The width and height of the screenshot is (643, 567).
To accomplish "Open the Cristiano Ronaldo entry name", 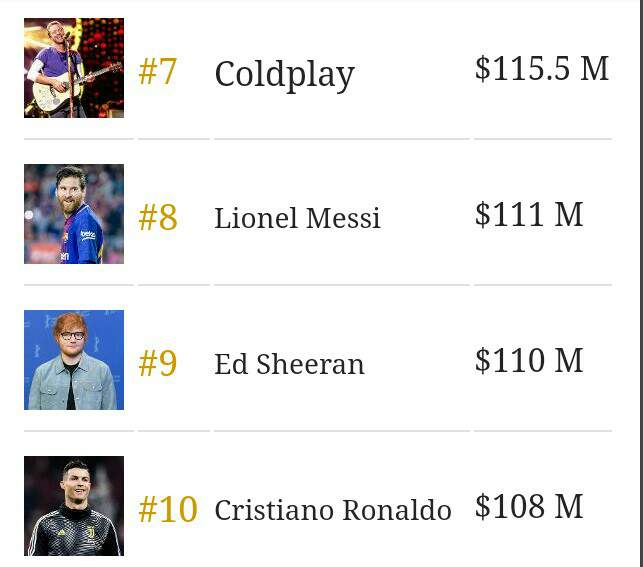I will (x=333, y=510).
